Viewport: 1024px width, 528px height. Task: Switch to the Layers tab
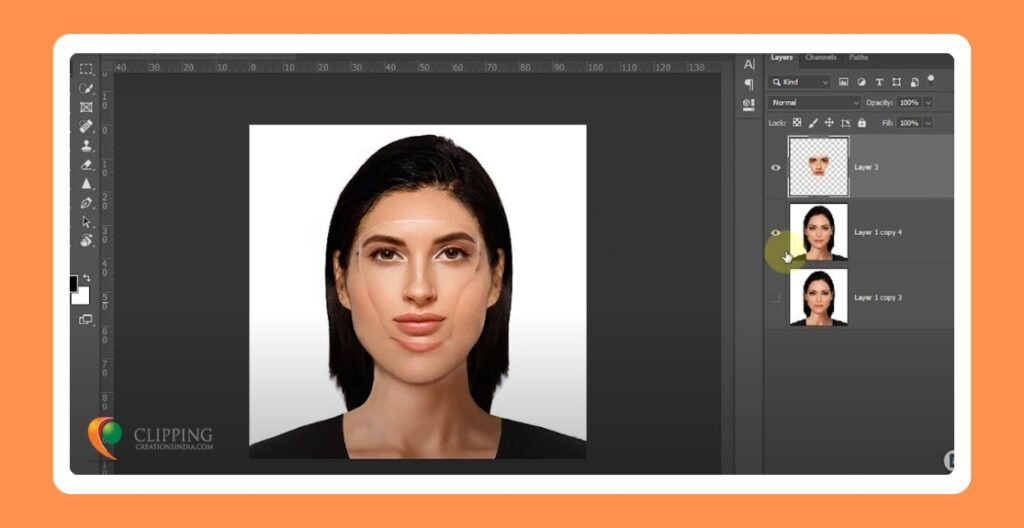[781, 58]
